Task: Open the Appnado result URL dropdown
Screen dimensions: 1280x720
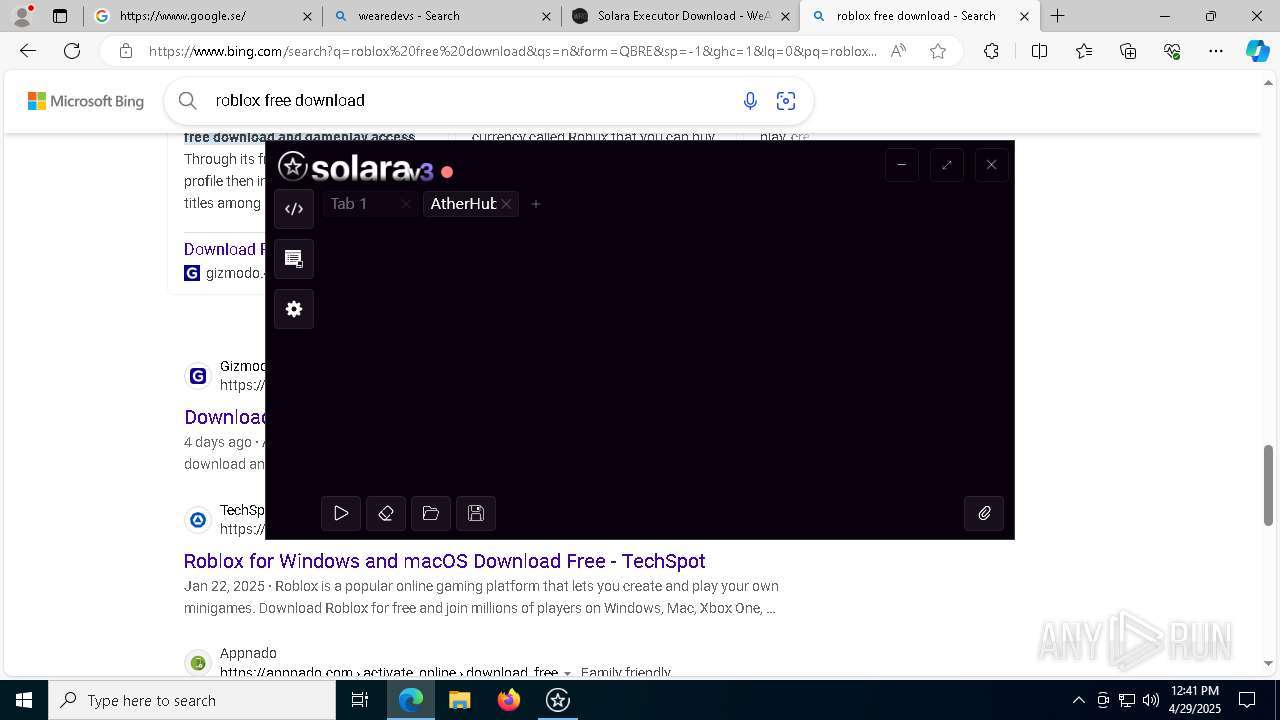Action: (567, 673)
